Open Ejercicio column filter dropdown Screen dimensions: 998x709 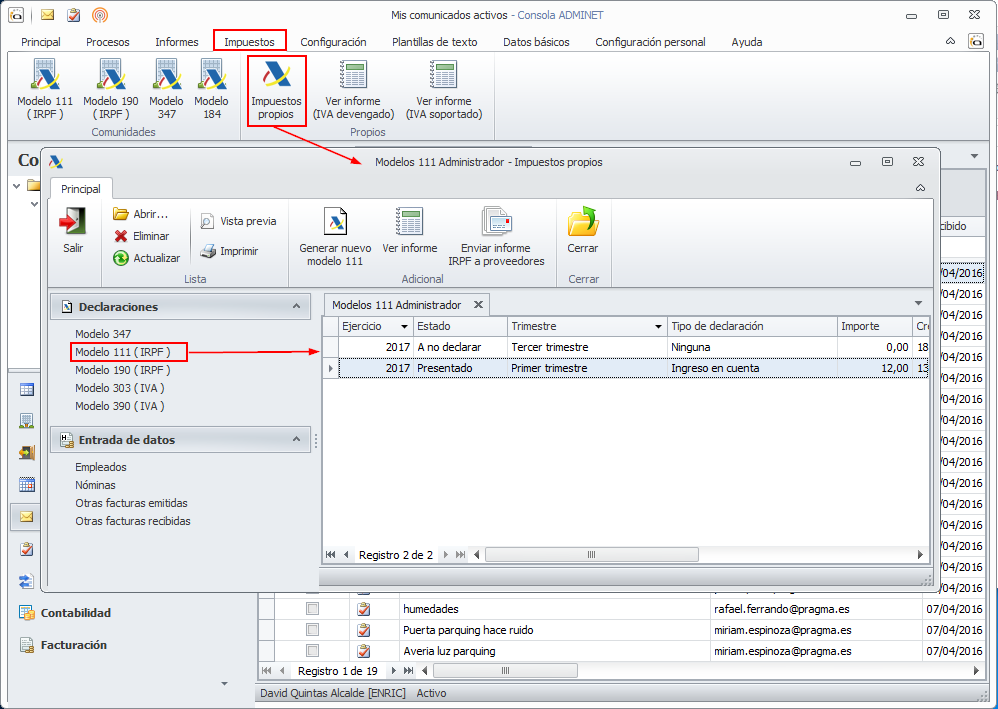point(404,326)
